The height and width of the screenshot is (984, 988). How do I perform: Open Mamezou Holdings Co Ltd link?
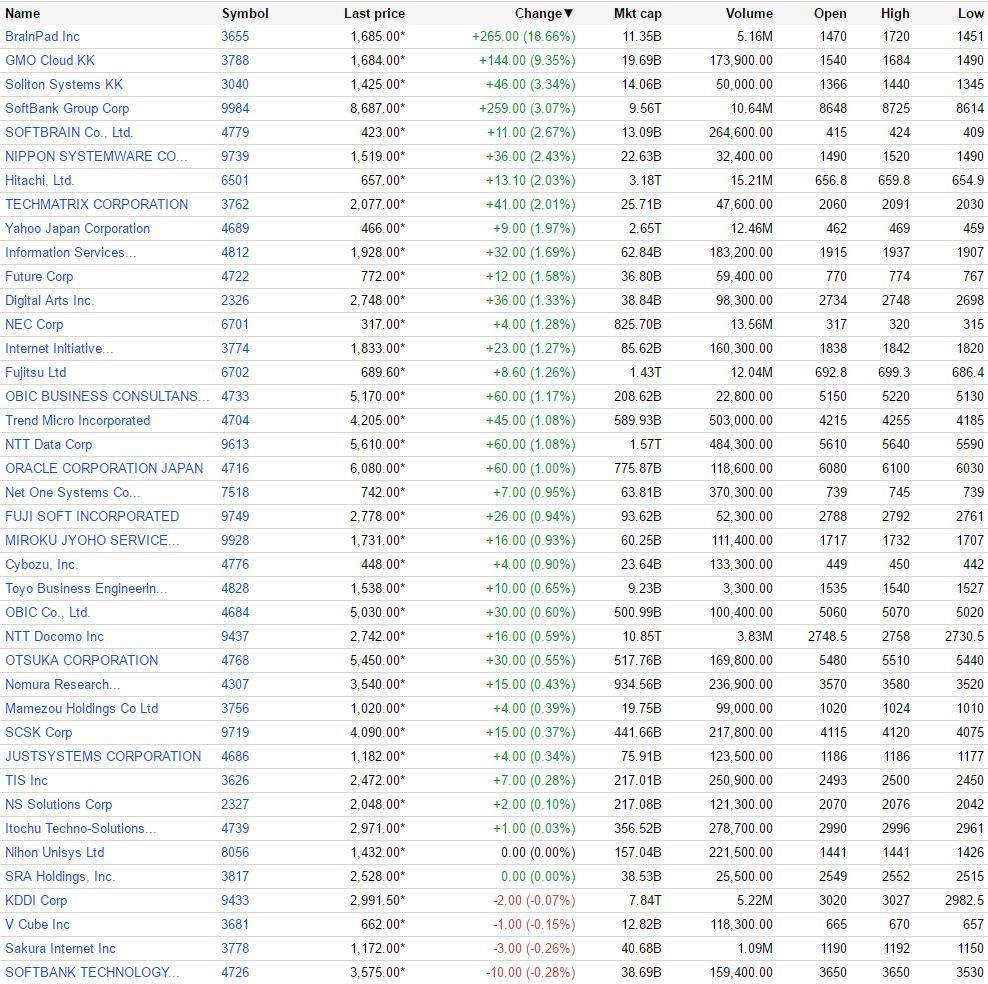pyautogui.click(x=81, y=708)
